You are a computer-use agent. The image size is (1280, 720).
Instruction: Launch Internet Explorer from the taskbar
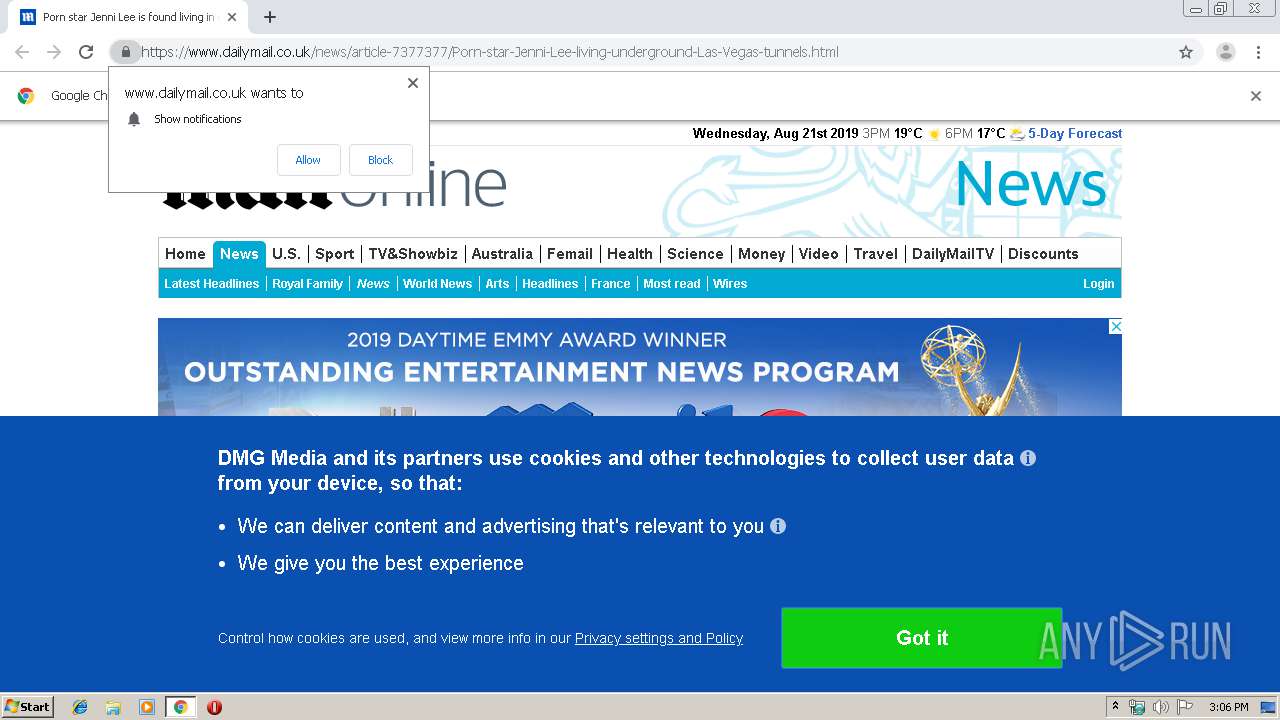(80, 707)
